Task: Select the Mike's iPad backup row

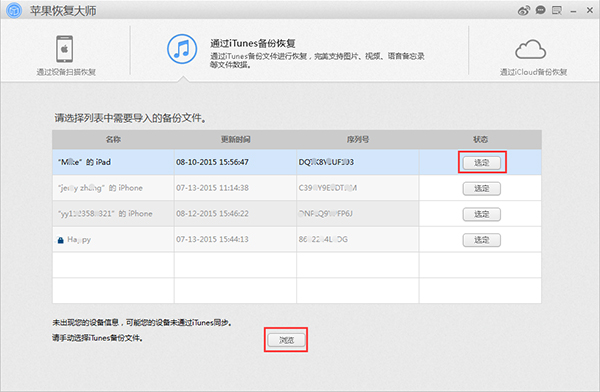Action: pos(297,162)
